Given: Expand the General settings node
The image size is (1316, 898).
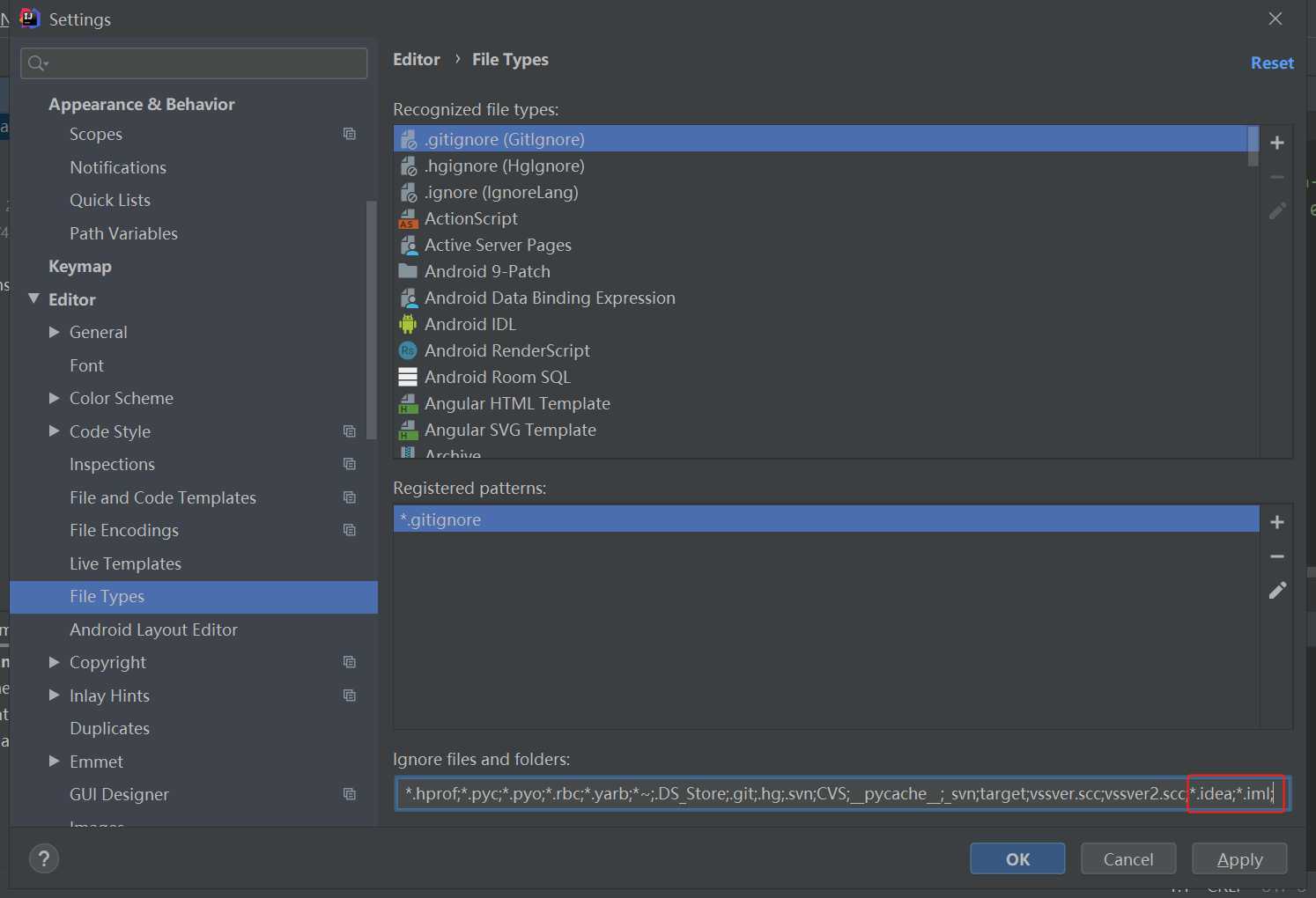Looking at the screenshot, I should click(x=54, y=332).
